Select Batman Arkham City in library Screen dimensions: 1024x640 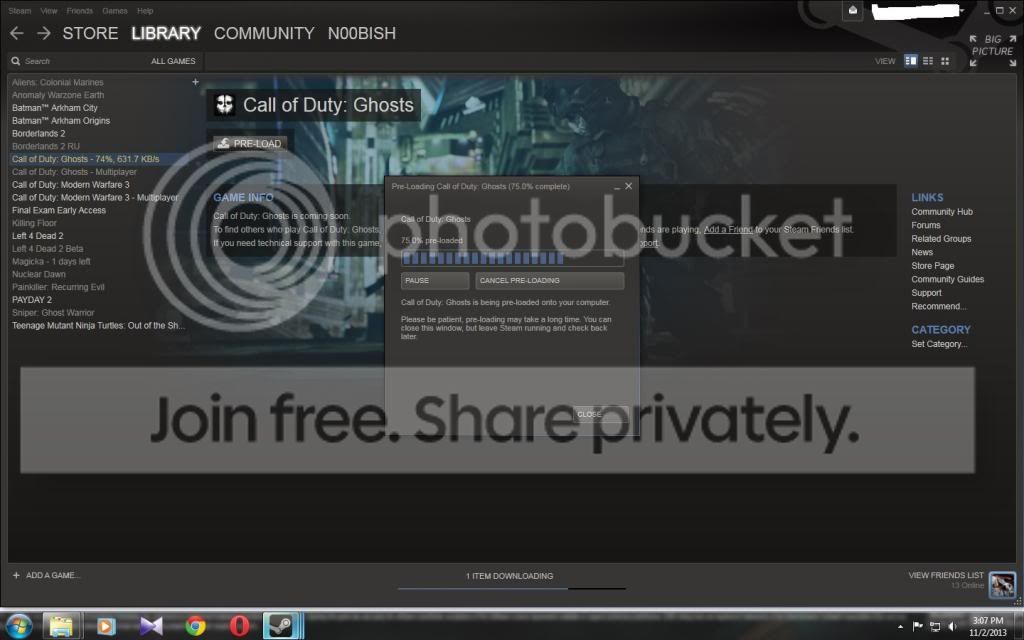55,108
